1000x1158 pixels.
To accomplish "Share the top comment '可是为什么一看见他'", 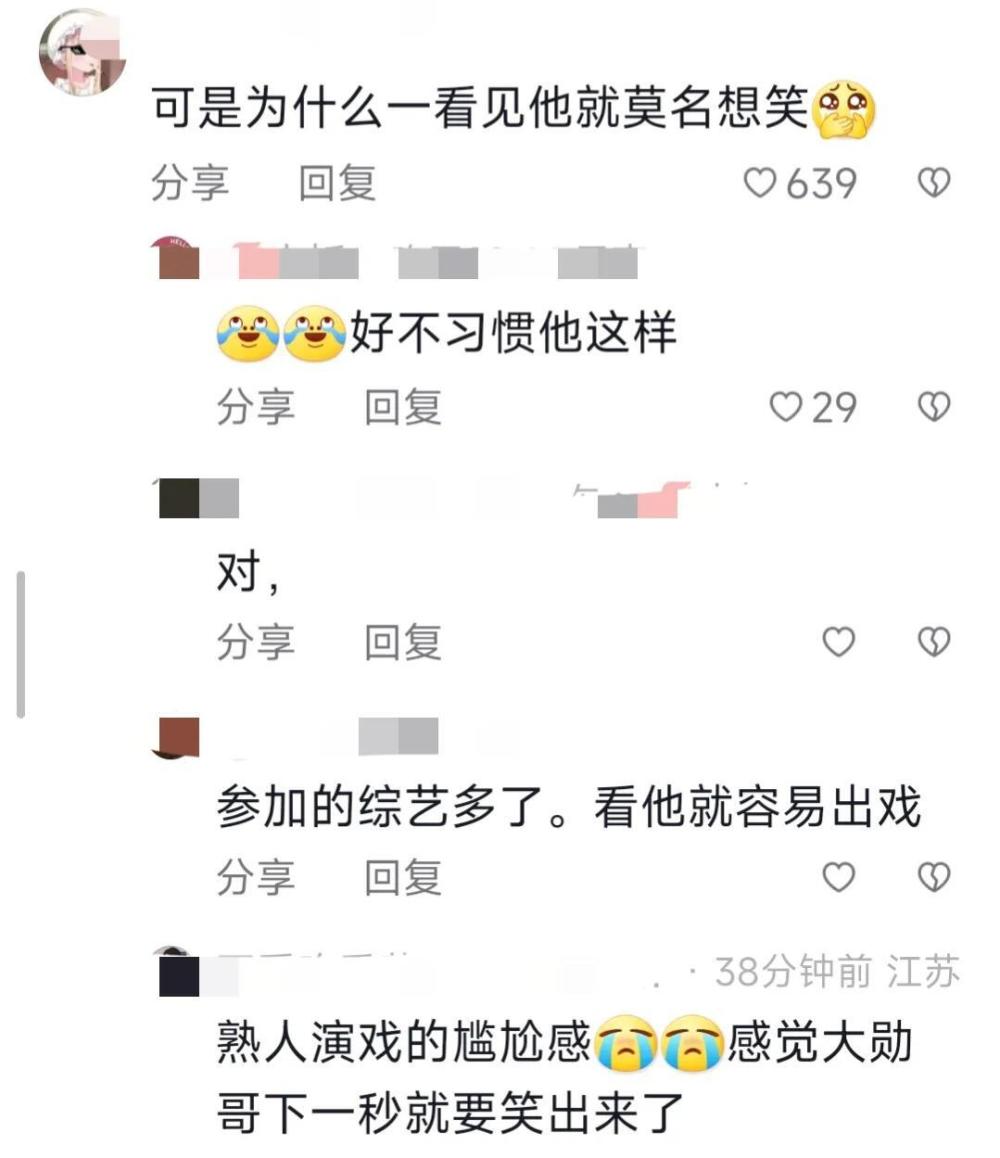I will 190,182.
